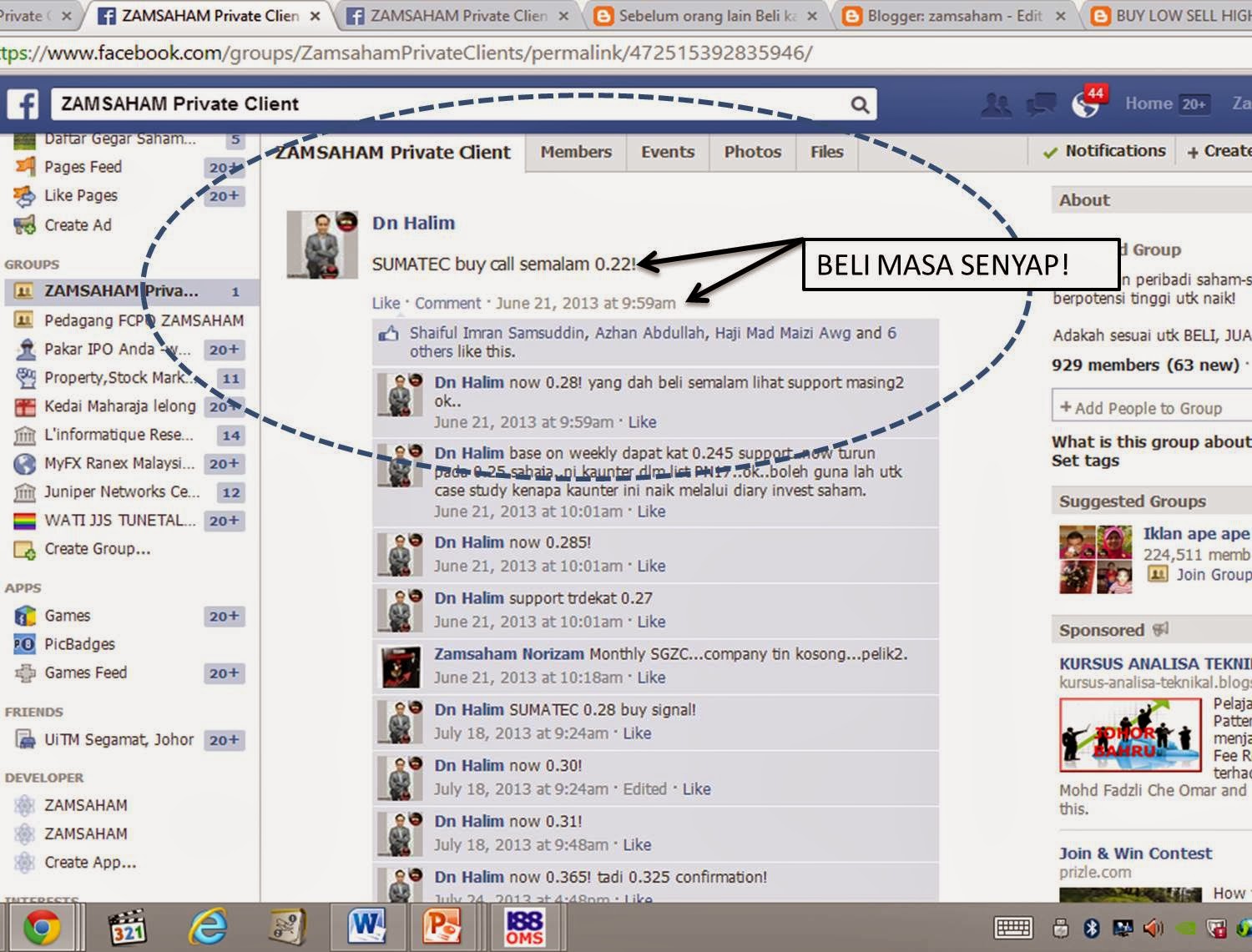Click the Games app icon
The height and width of the screenshot is (952, 1252).
pos(25,616)
